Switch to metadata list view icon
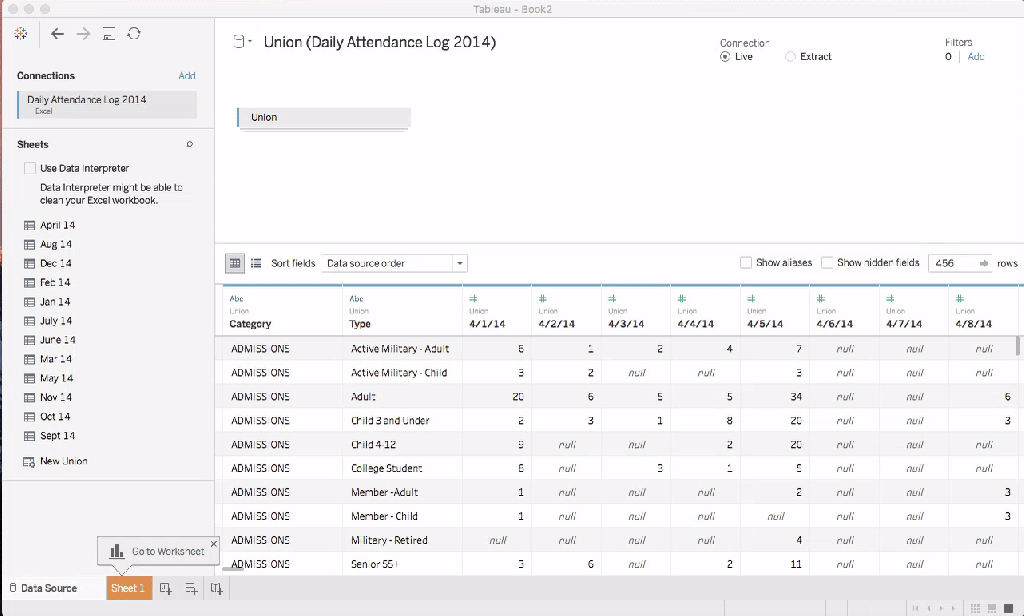1024x616 pixels. [x=256, y=263]
